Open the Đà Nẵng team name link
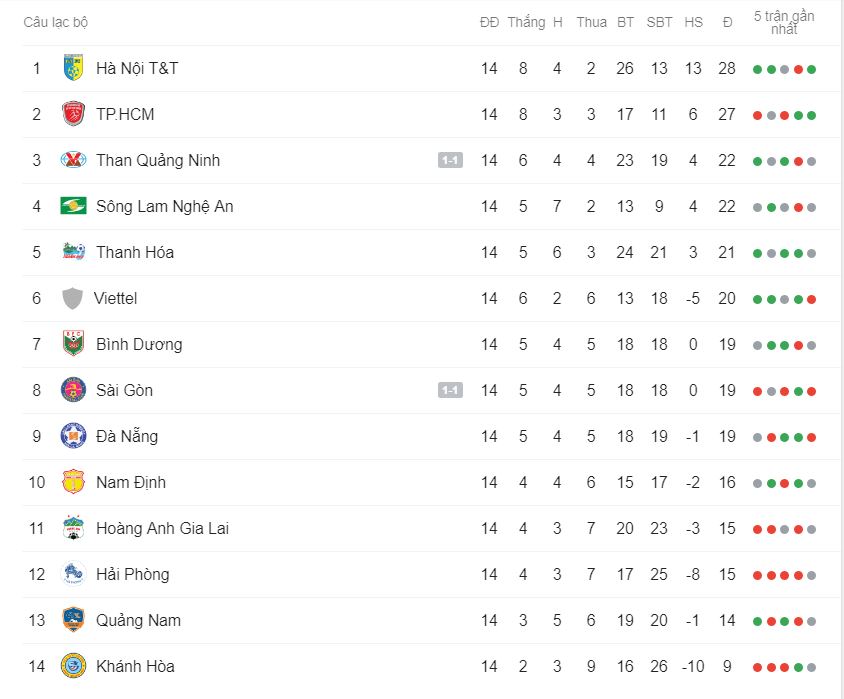844x699 pixels. click(127, 436)
